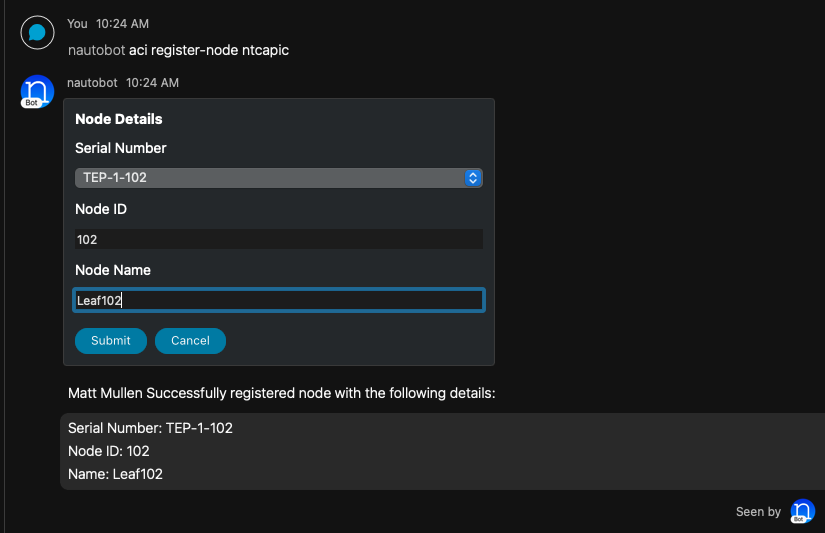Click the Serial Number line in result block
Image resolution: width=825 pixels, height=533 pixels.
[150, 428]
